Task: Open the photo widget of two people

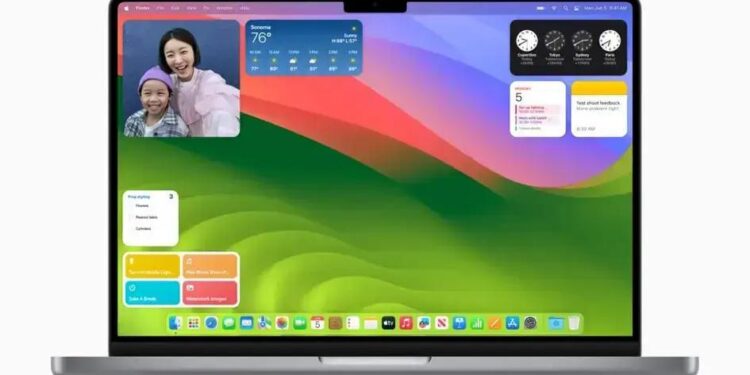Action: 182,78
